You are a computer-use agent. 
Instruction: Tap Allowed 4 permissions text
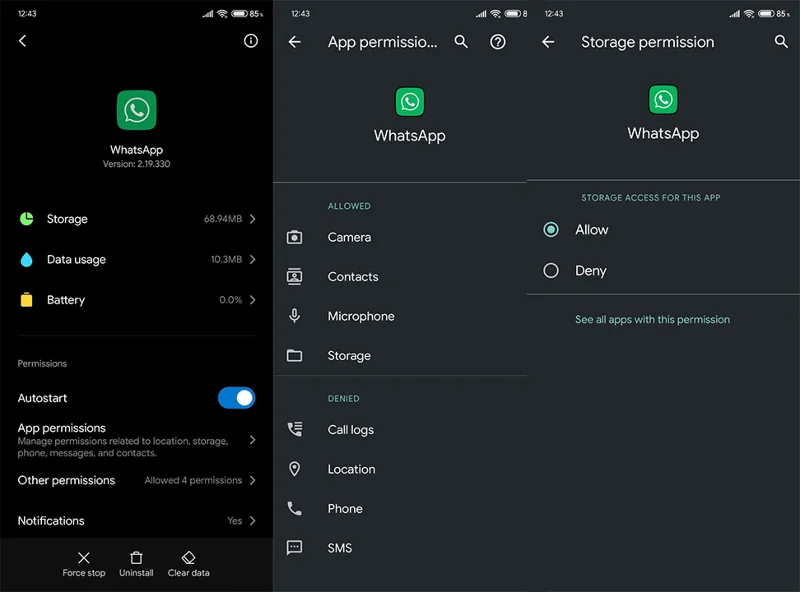(193, 480)
